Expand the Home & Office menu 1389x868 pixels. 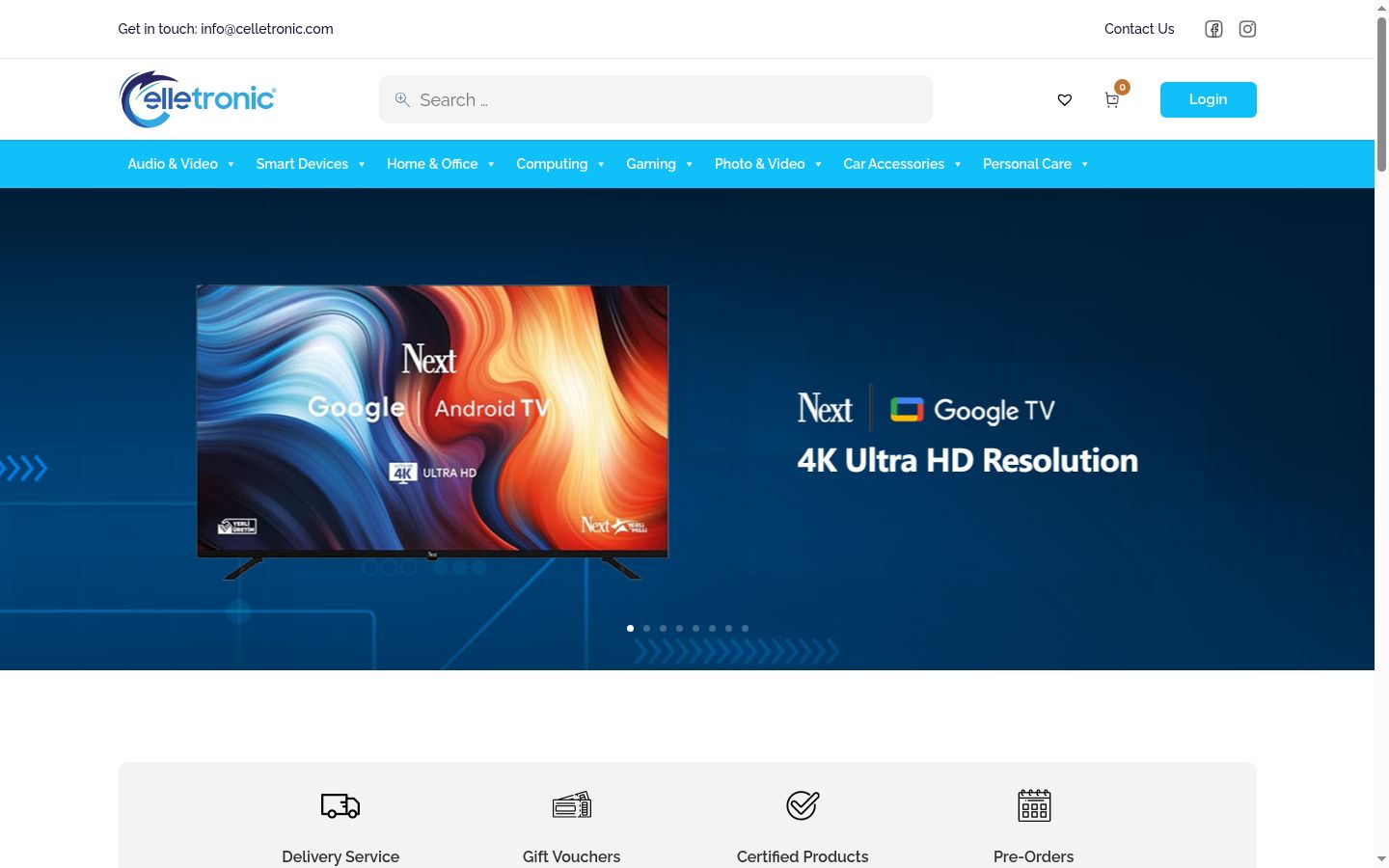point(441,164)
